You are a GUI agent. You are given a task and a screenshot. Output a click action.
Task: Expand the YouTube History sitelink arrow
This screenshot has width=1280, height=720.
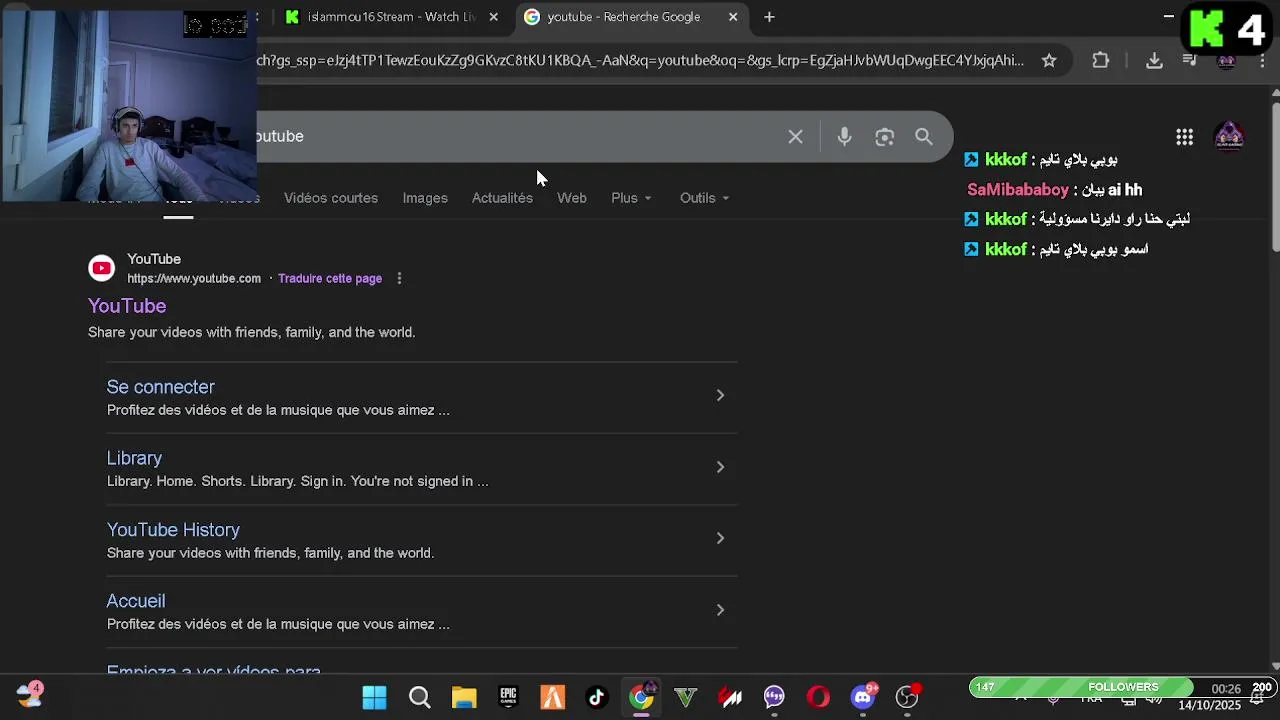(720, 539)
